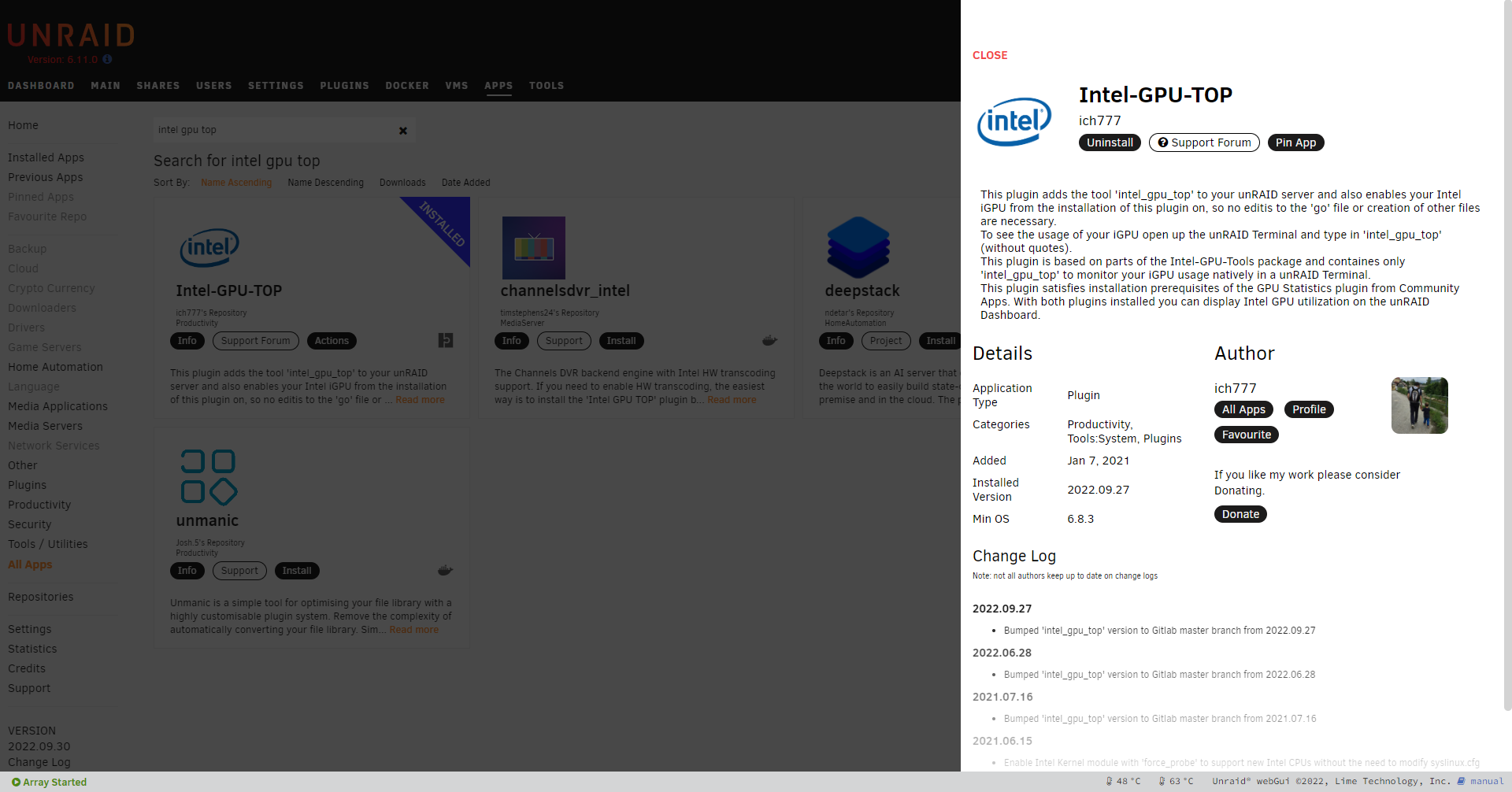Open Installed Apps in sidebar
This screenshot has width=1512, height=792.
[x=46, y=157]
